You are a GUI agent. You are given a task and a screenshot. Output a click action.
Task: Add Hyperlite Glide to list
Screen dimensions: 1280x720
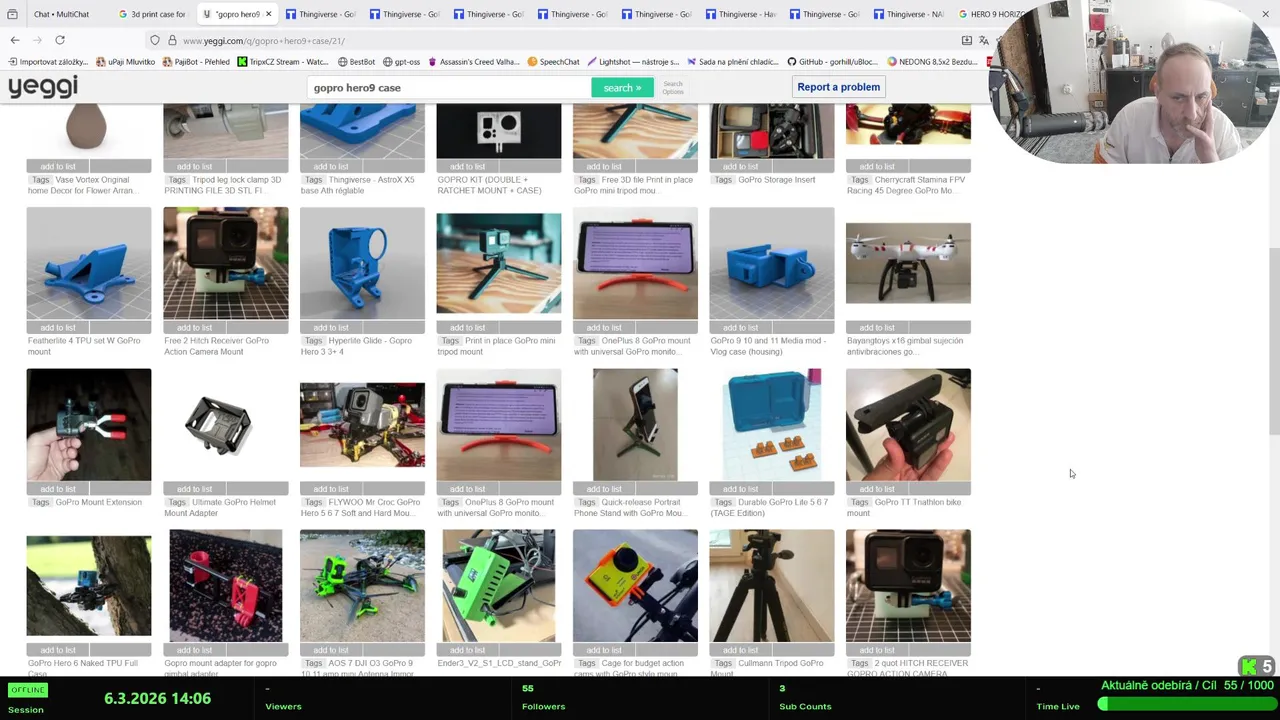[331, 328]
